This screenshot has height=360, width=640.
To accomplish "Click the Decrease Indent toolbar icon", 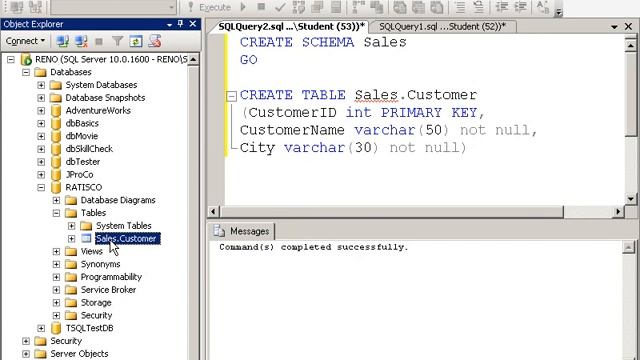I will point(502,7).
